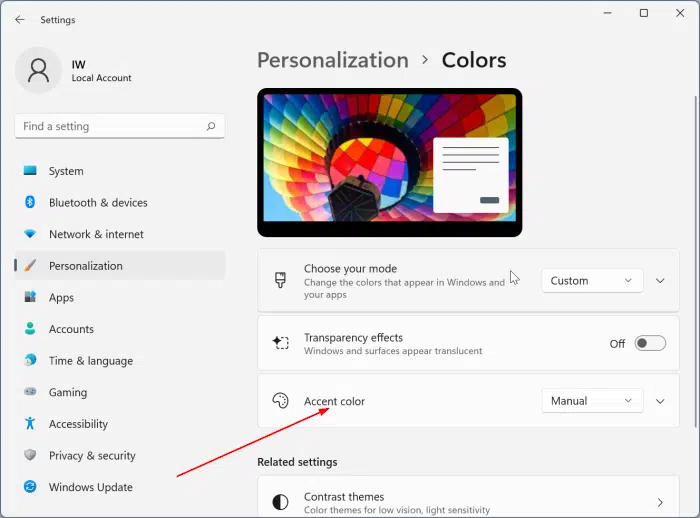700x518 pixels.
Task: Click the Apps icon in sidebar
Action: (x=30, y=297)
